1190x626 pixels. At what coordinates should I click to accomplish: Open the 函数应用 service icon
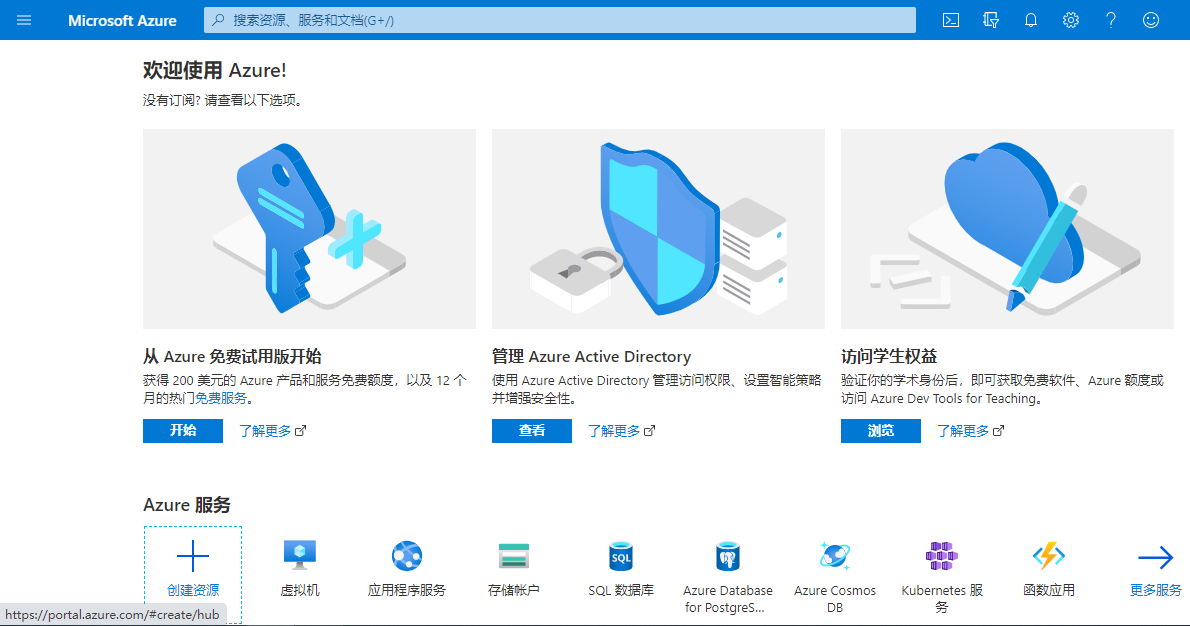pyautogui.click(x=1049, y=556)
